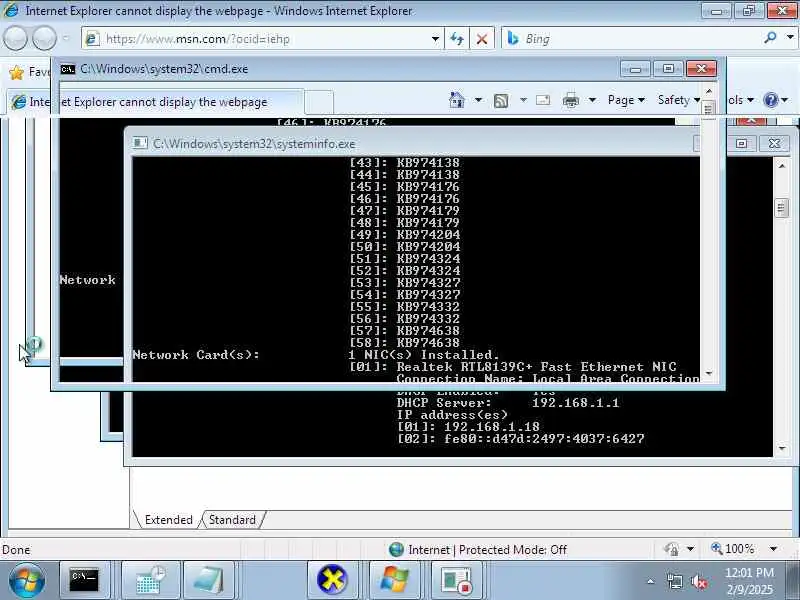This screenshot has height=600, width=800.
Task: Click the RSS feeds icon
Action: (x=501, y=101)
